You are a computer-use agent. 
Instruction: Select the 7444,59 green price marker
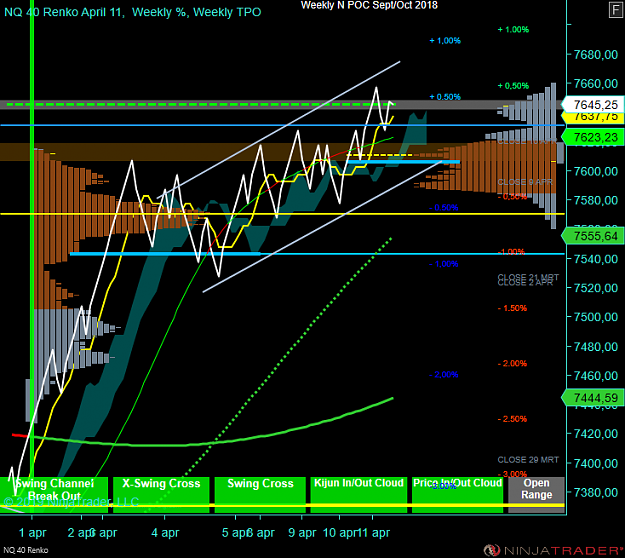coord(592,398)
